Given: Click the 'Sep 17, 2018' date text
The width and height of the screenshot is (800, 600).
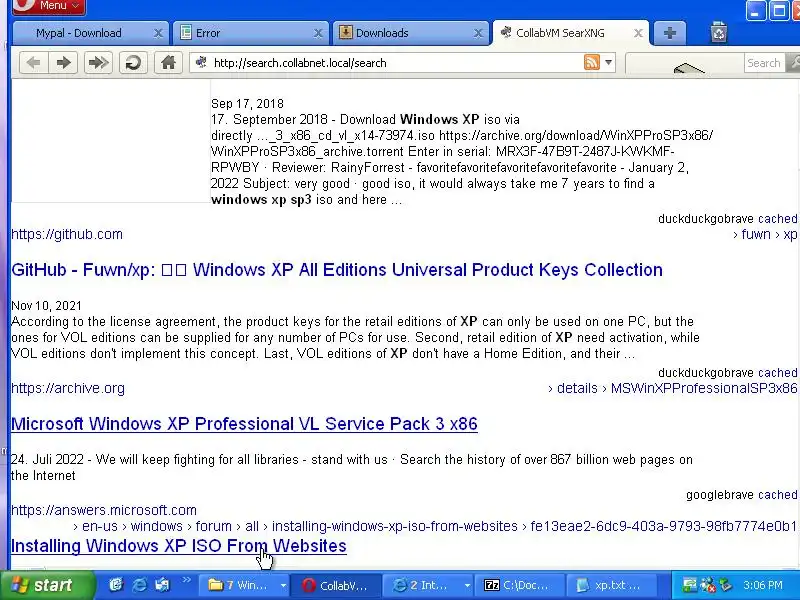Looking at the screenshot, I should point(247,104).
